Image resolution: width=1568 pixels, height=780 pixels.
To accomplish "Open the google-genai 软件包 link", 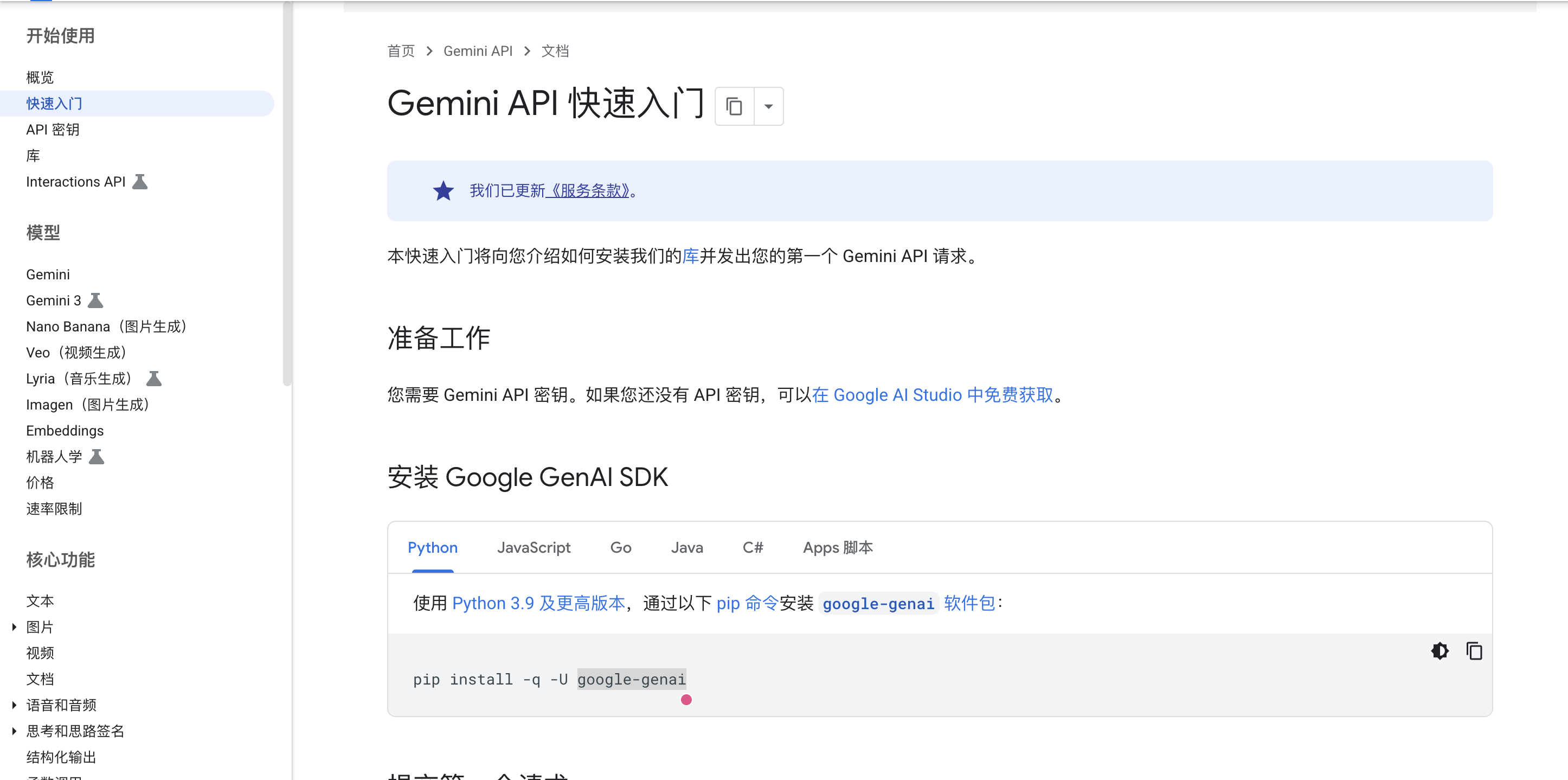I will coord(907,603).
